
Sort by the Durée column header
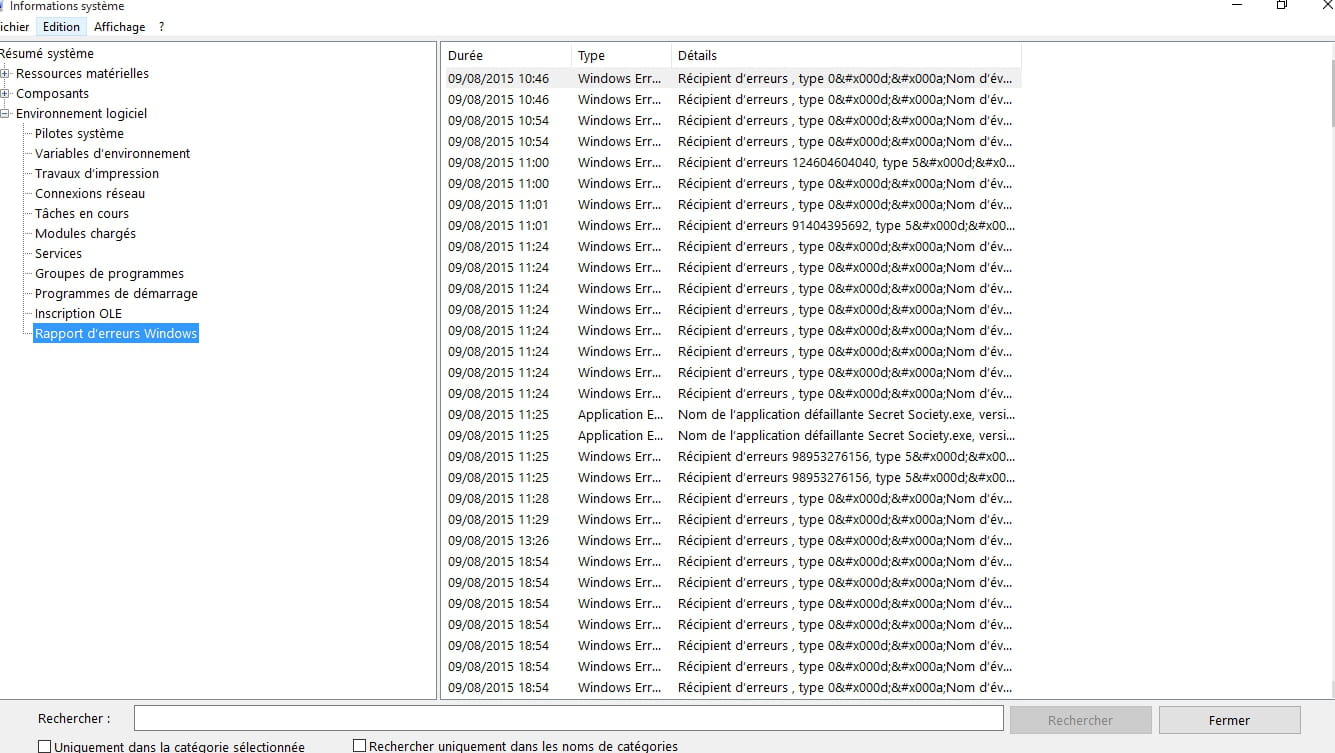coord(506,56)
